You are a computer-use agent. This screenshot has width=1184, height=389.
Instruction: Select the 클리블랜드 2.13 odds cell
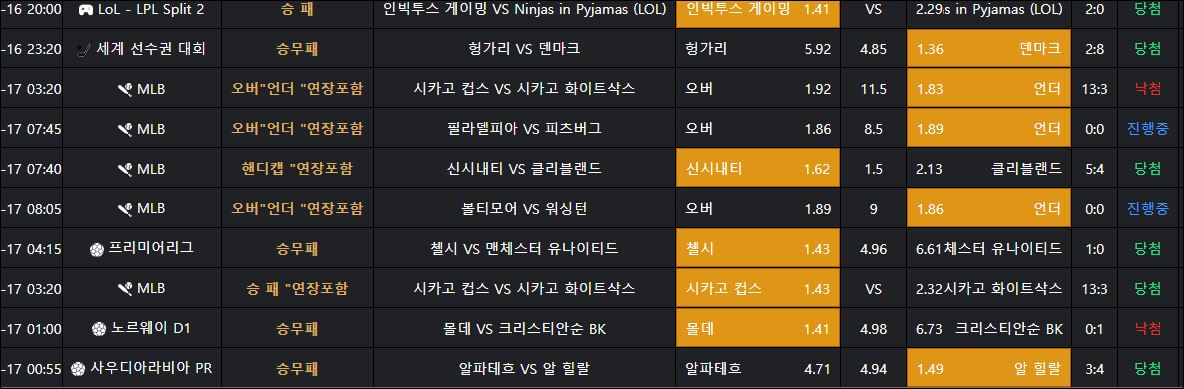[x=989, y=168]
